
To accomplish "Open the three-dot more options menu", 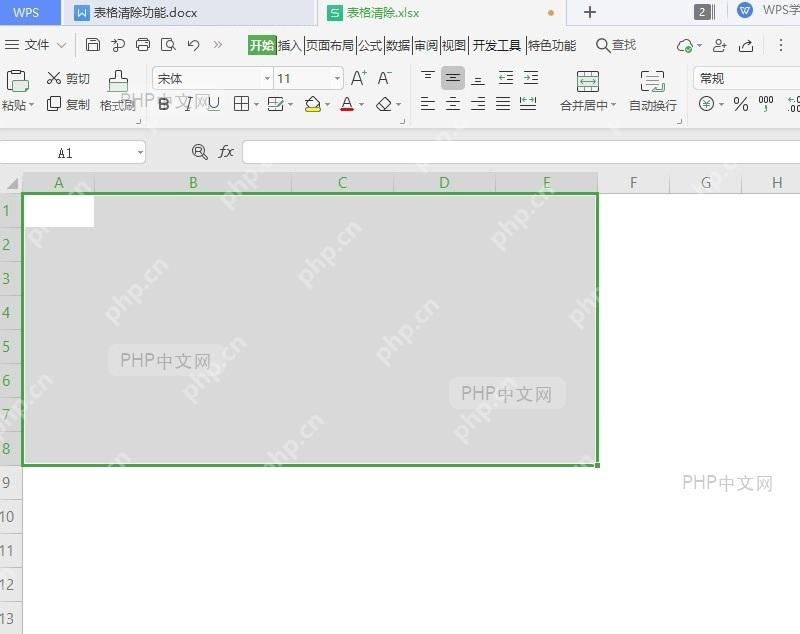I will [781, 45].
